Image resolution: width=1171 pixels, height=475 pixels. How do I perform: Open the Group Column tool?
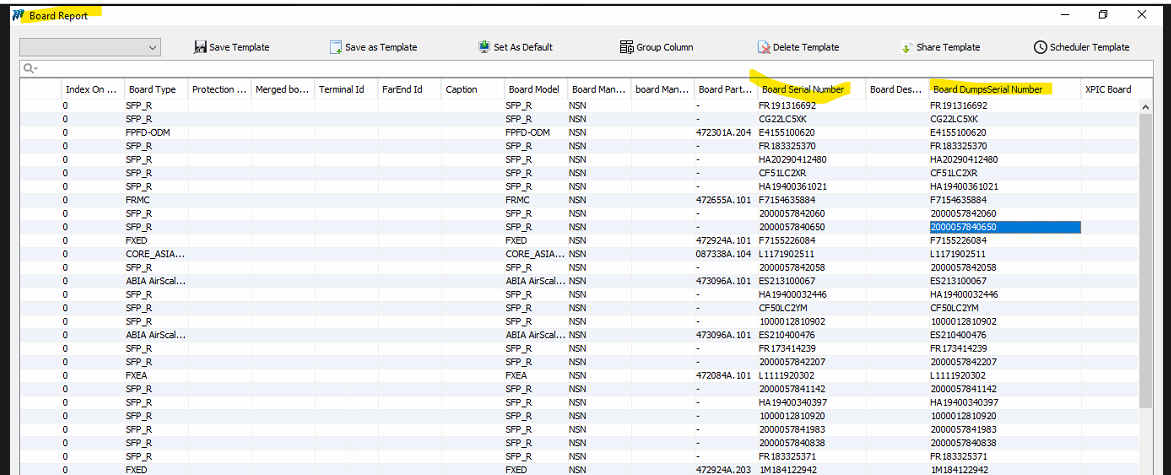pyautogui.click(x=627, y=47)
